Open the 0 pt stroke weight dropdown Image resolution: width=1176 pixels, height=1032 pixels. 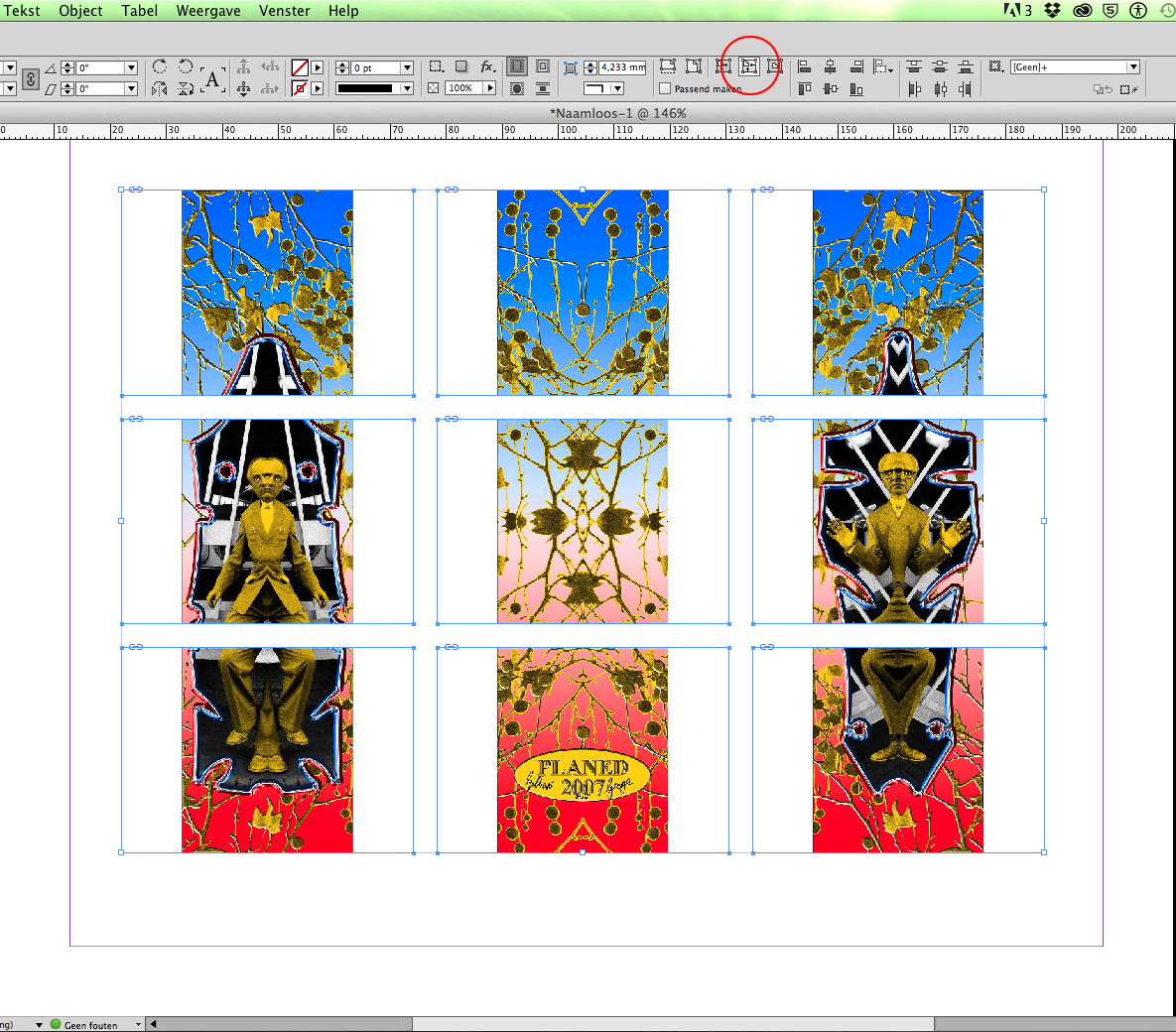pos(407,67)
